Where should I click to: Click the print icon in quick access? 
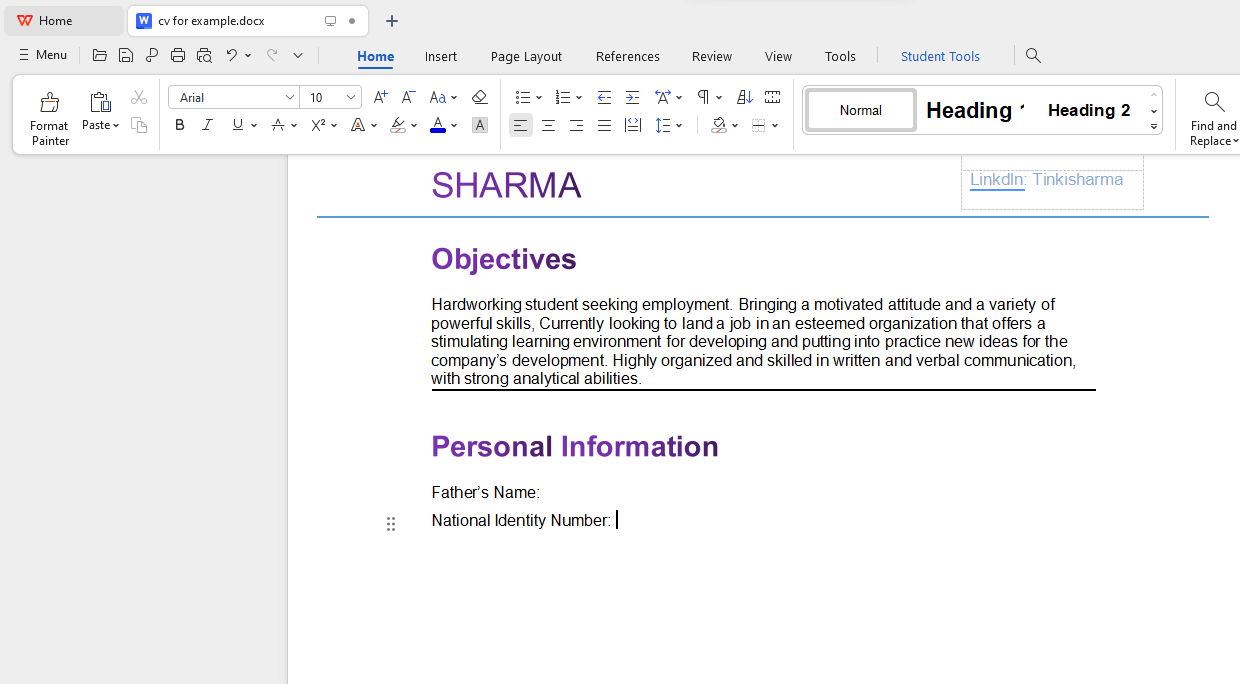point(178,55)
